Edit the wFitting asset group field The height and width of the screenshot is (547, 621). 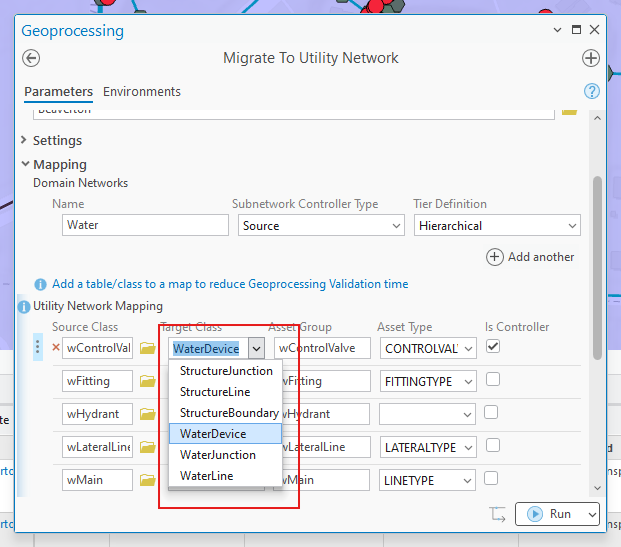pyautogui.click(x=326, y=381)
